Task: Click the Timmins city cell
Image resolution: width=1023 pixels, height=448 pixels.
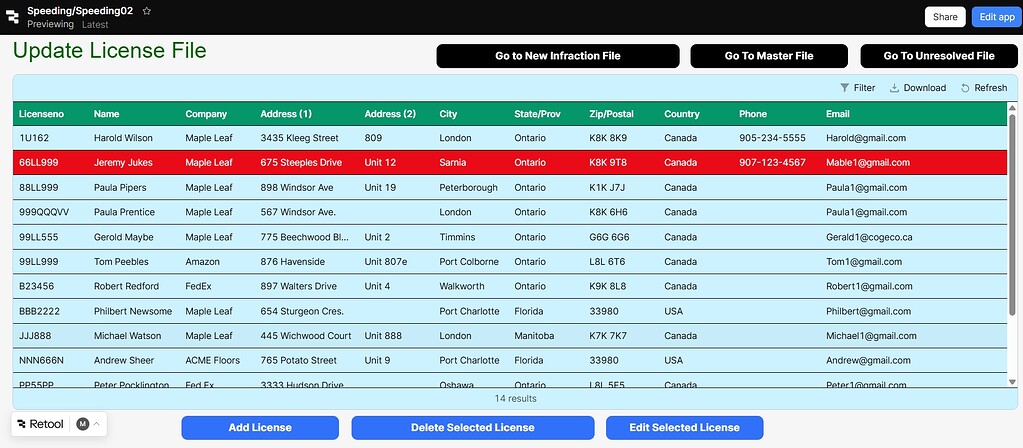Action: click(457, 237)
